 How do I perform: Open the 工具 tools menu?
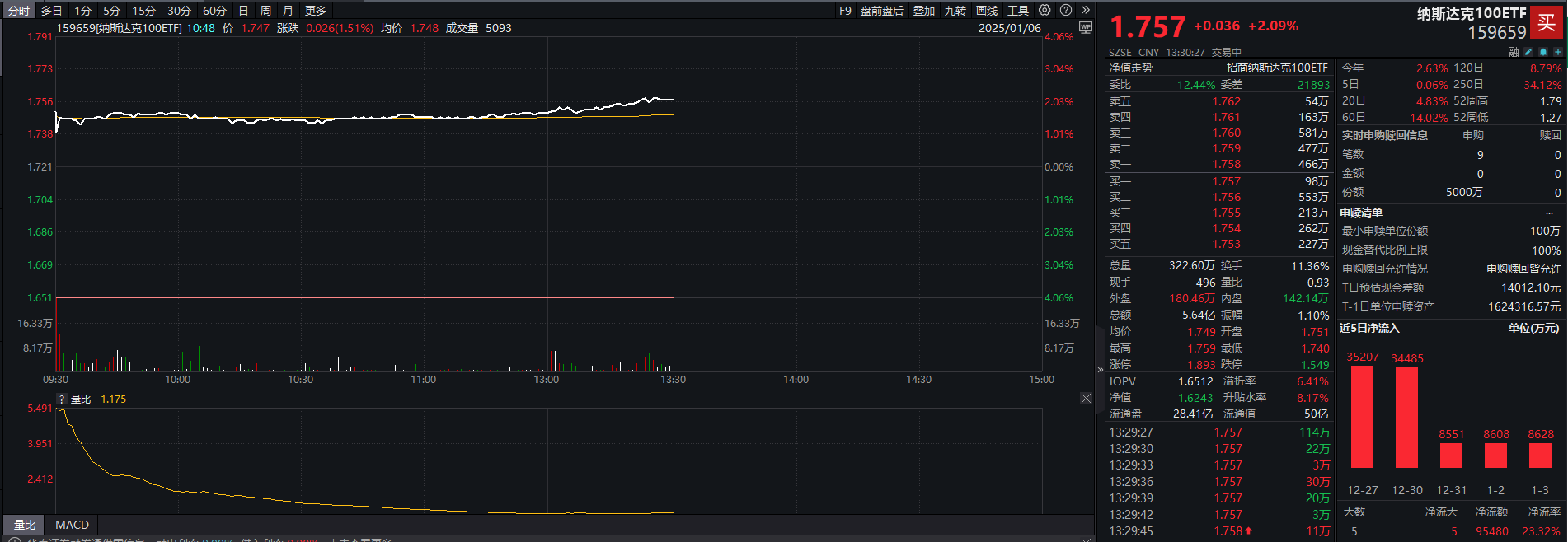(1018, 11)
